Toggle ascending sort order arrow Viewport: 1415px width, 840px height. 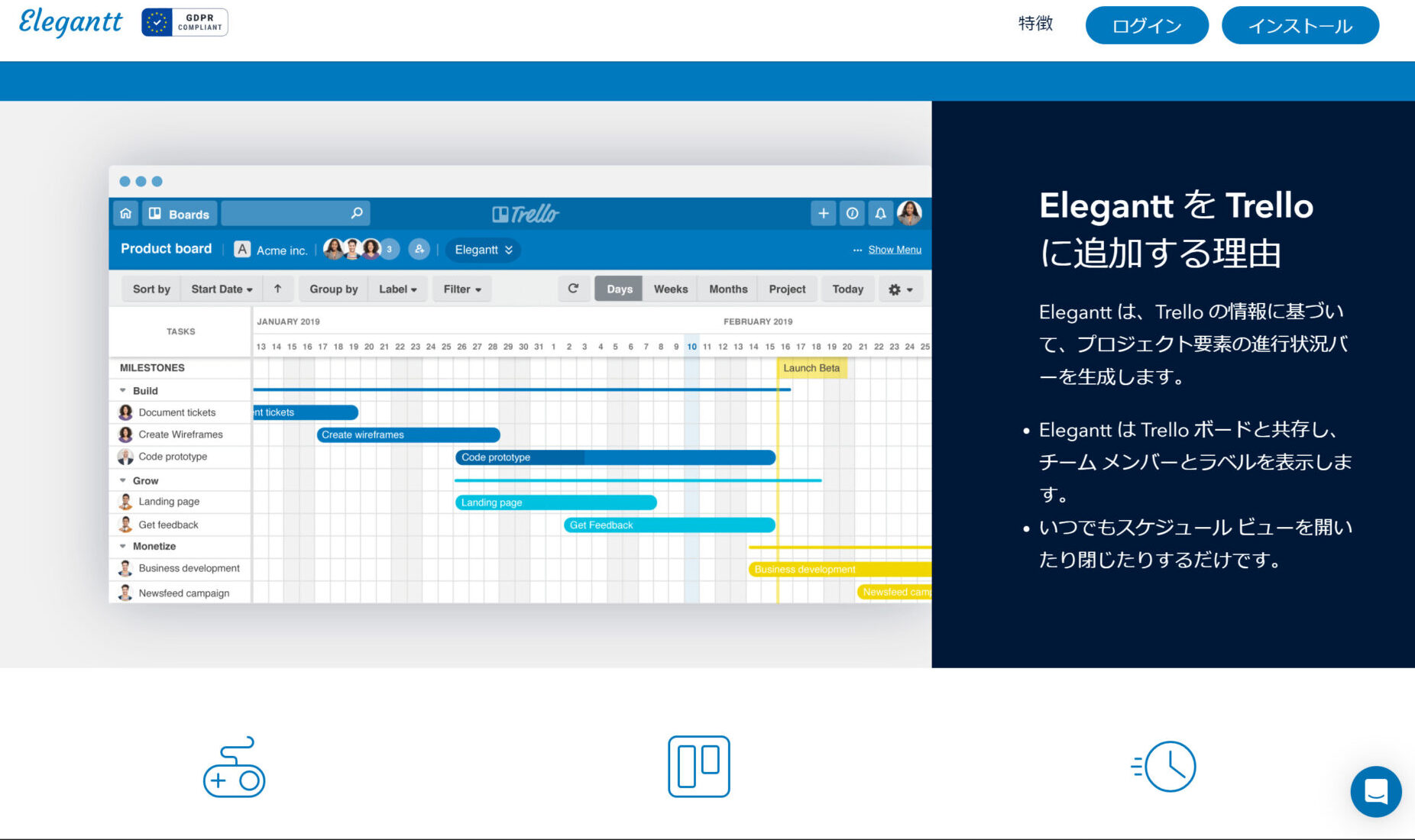tap(278, 289)
